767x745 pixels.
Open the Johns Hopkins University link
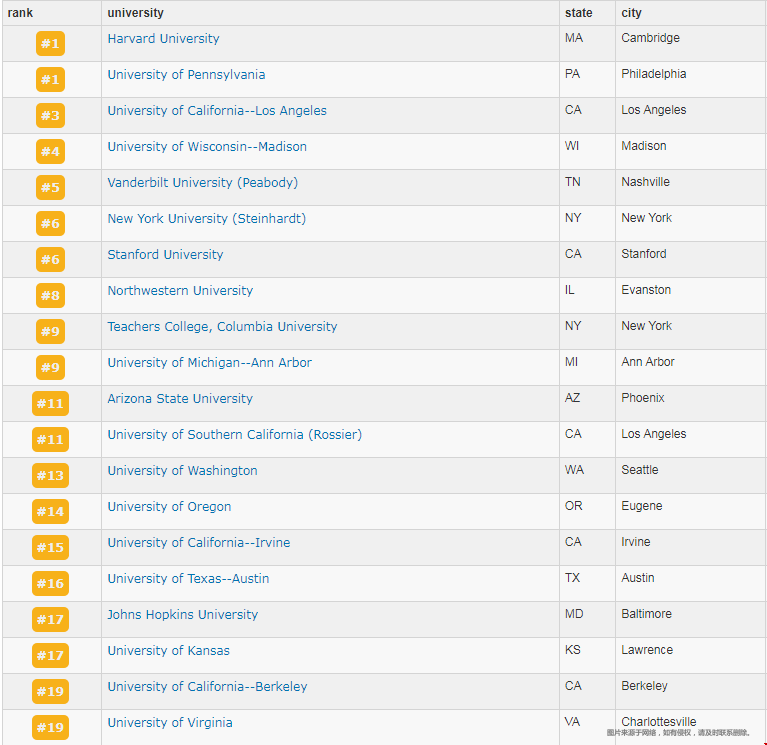(182, 615)
